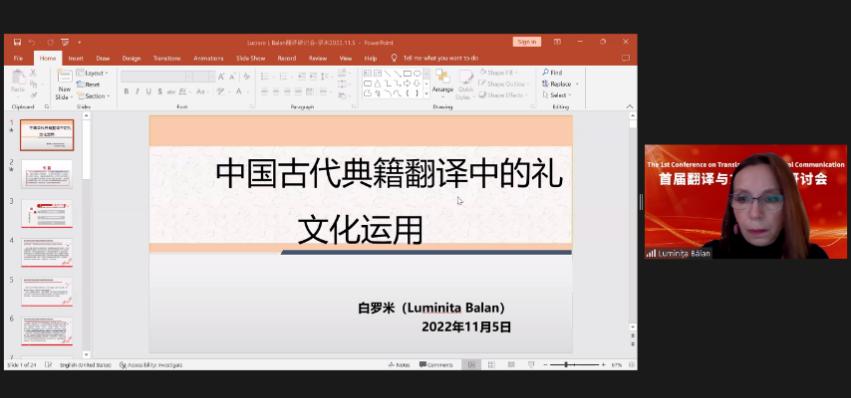Open the Slide Show ribbon tab

coord(250,58)
